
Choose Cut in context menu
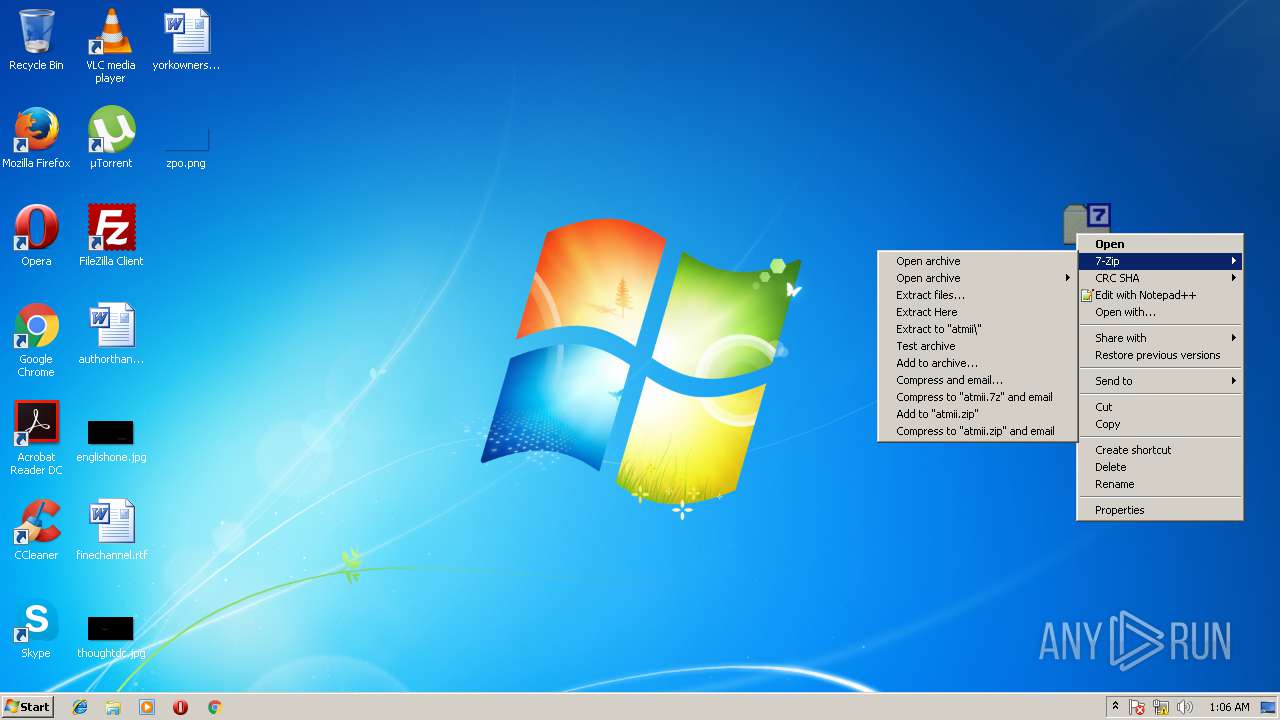(1160, 407)
